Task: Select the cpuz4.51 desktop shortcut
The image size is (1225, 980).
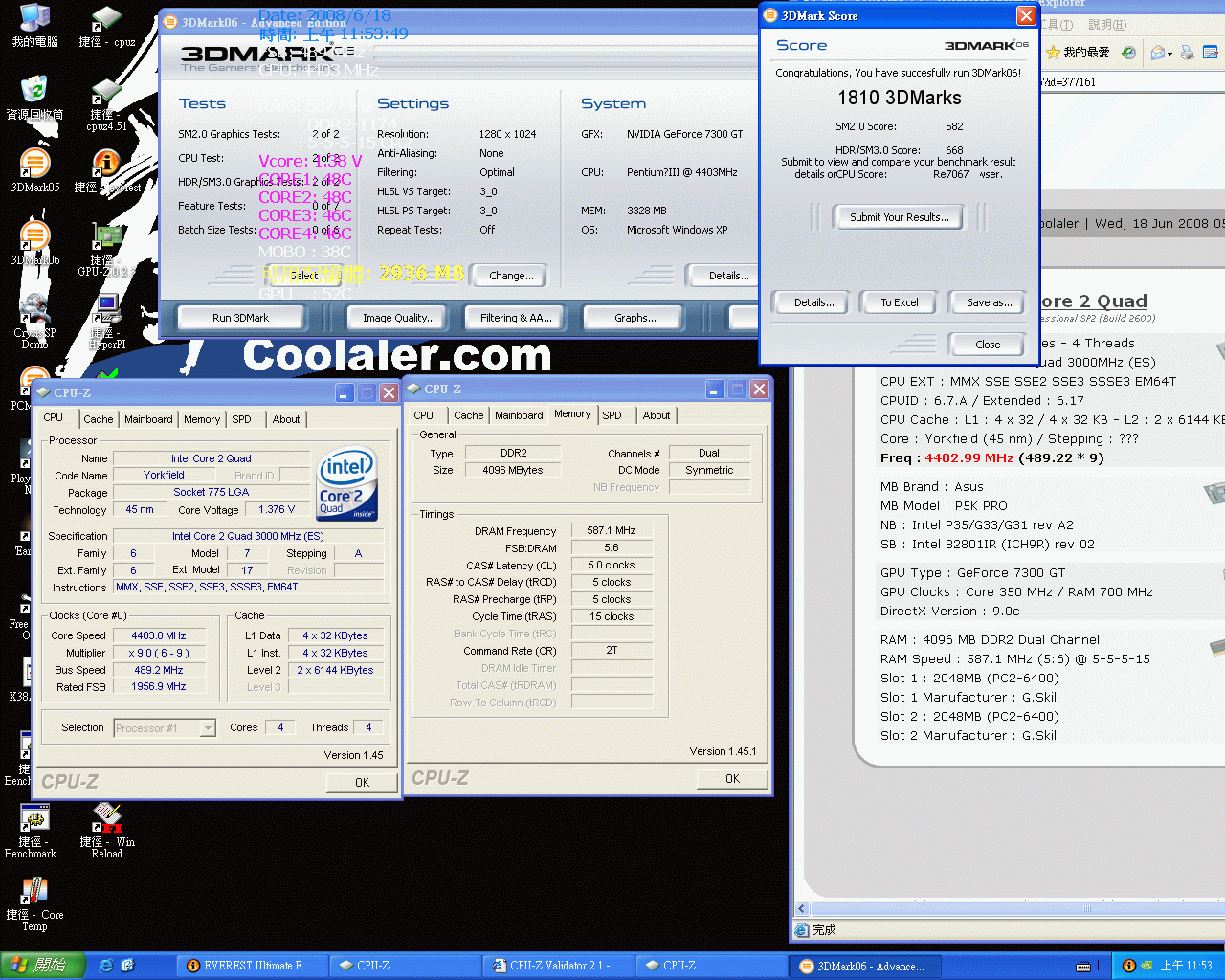Action: click(106, 103)
